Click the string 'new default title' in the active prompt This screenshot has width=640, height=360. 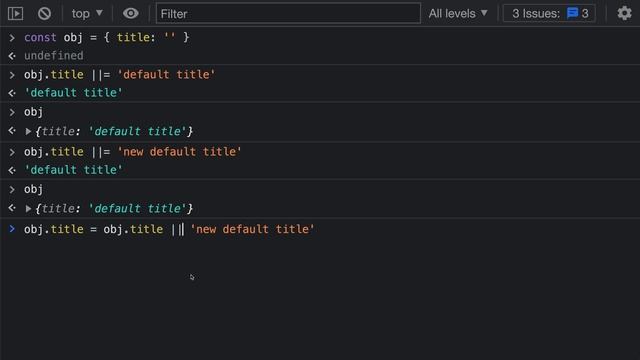[x=252, y=229]
